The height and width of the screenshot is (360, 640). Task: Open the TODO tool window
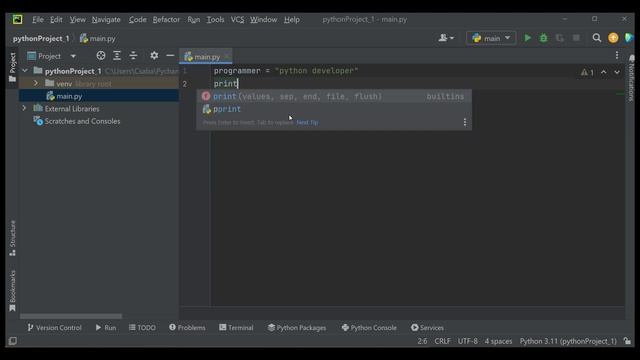pos(142,327)
